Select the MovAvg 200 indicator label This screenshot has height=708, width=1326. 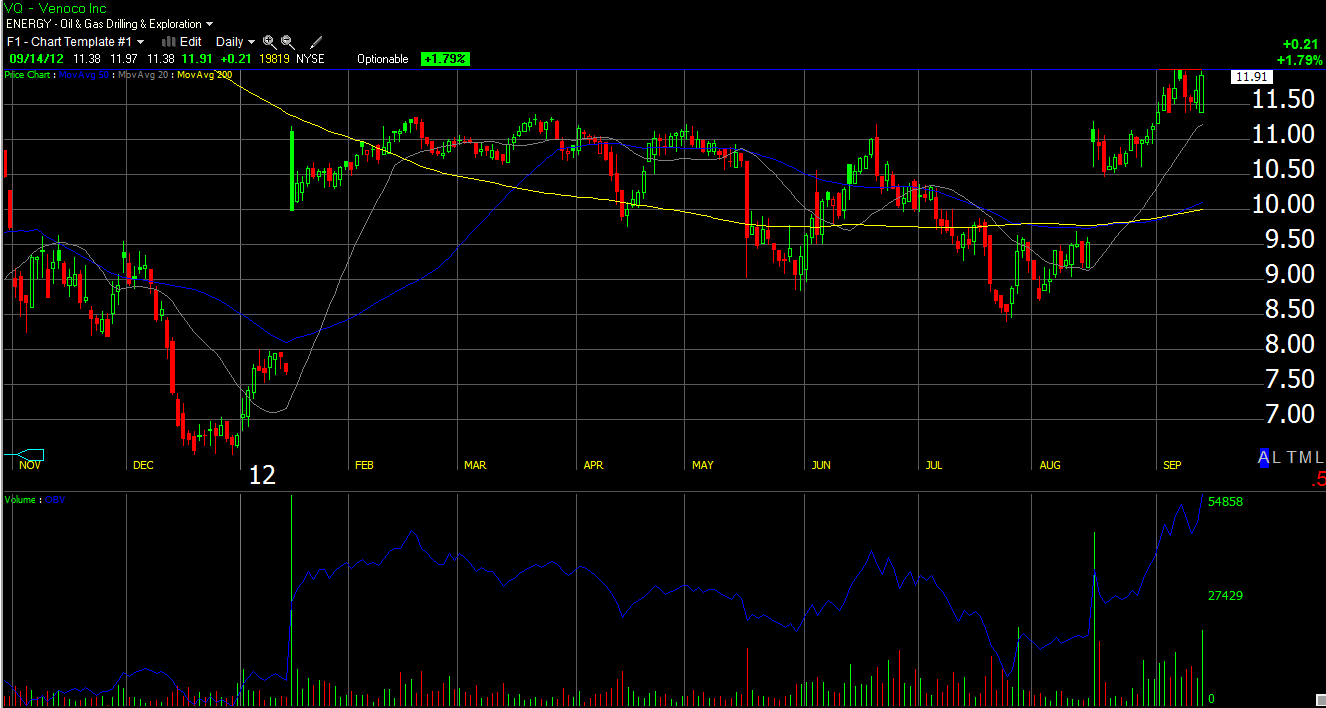pos(206,75)
